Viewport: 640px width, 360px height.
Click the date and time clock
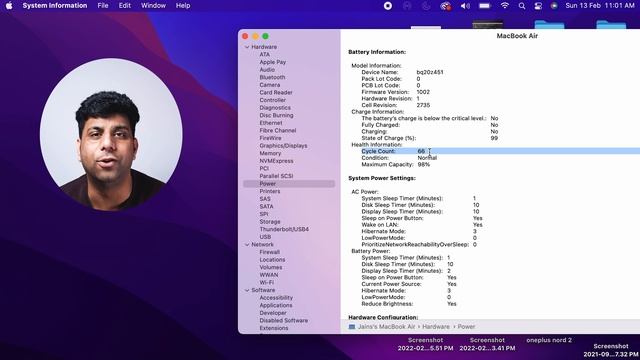point(600,6)
